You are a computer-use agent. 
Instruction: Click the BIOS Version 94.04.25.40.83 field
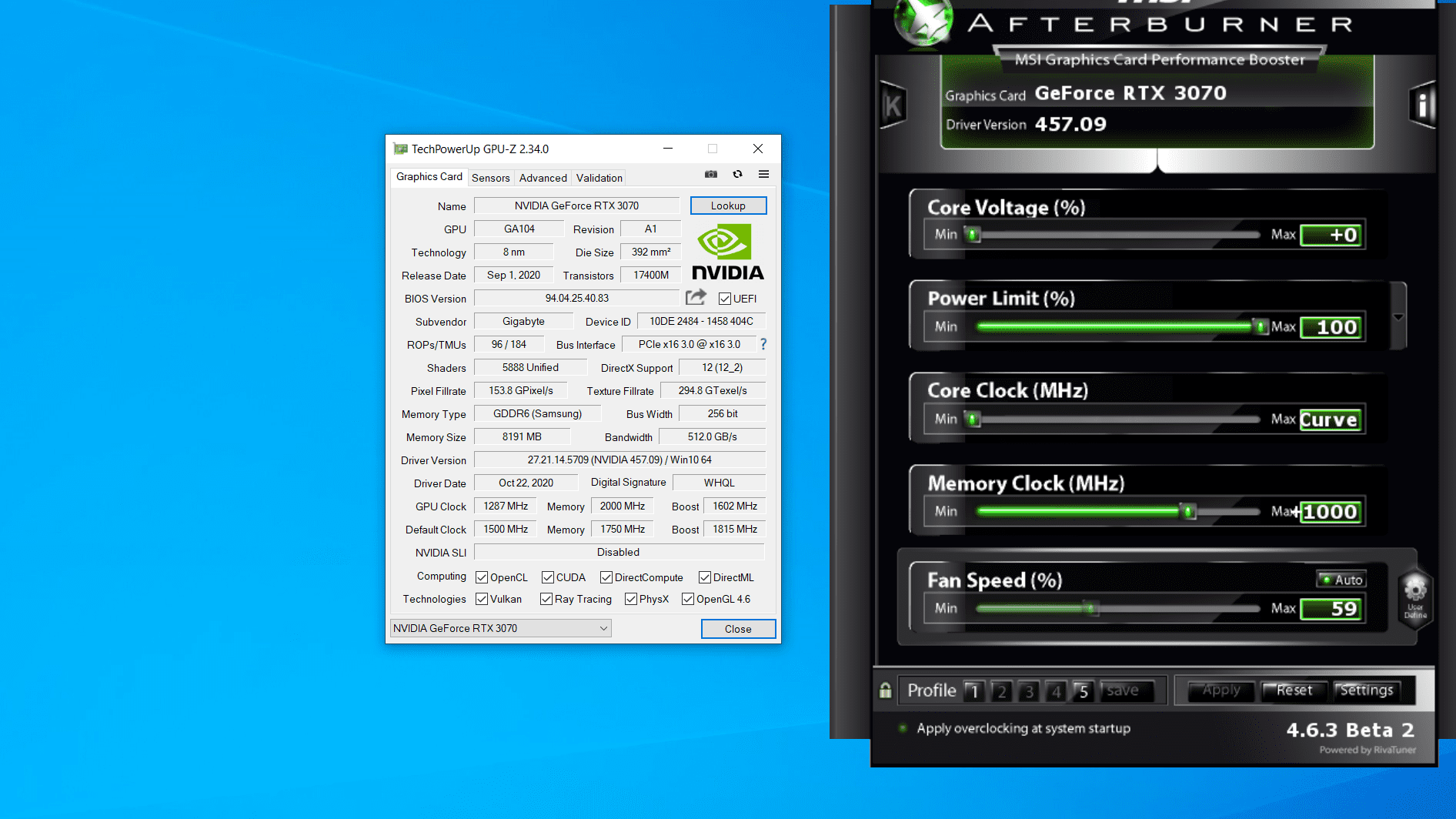[576, 298]
